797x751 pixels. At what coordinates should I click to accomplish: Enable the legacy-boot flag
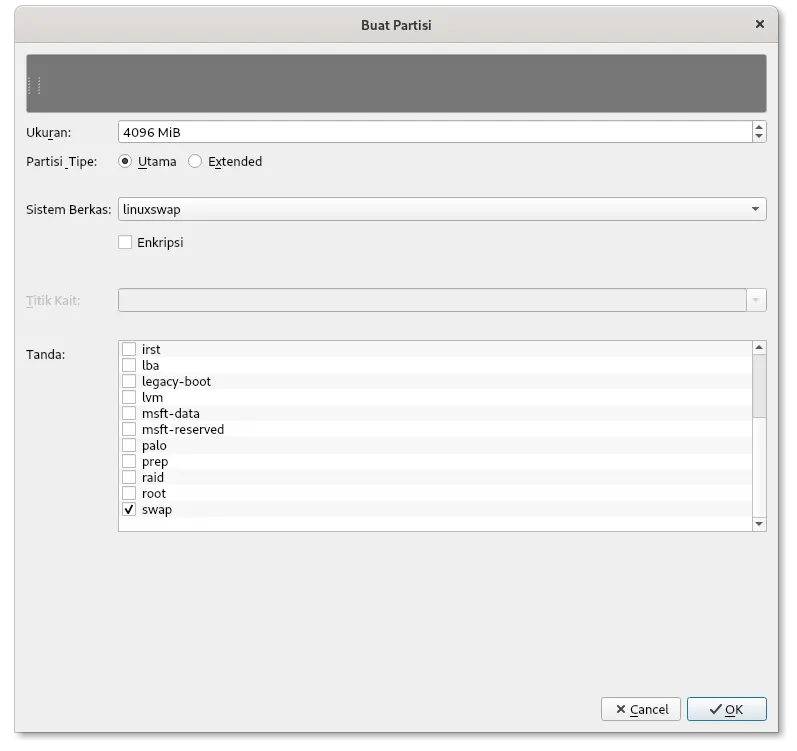[x=129, y=381]
